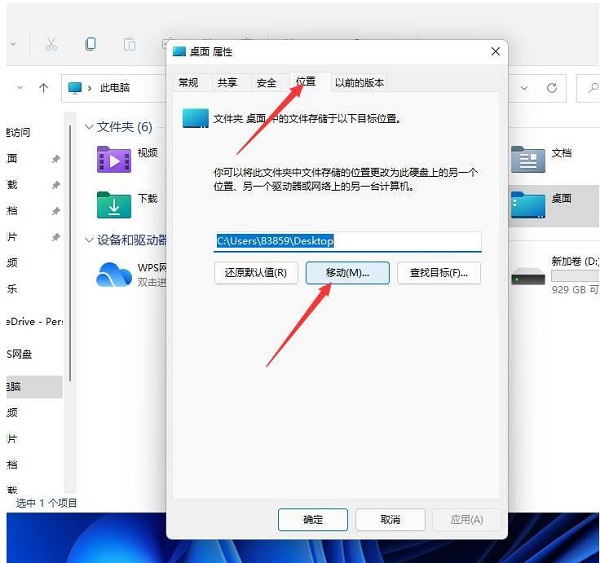Open the 文档 documents folder
Viewport: 600px width, 563px height.
[528, 160]
